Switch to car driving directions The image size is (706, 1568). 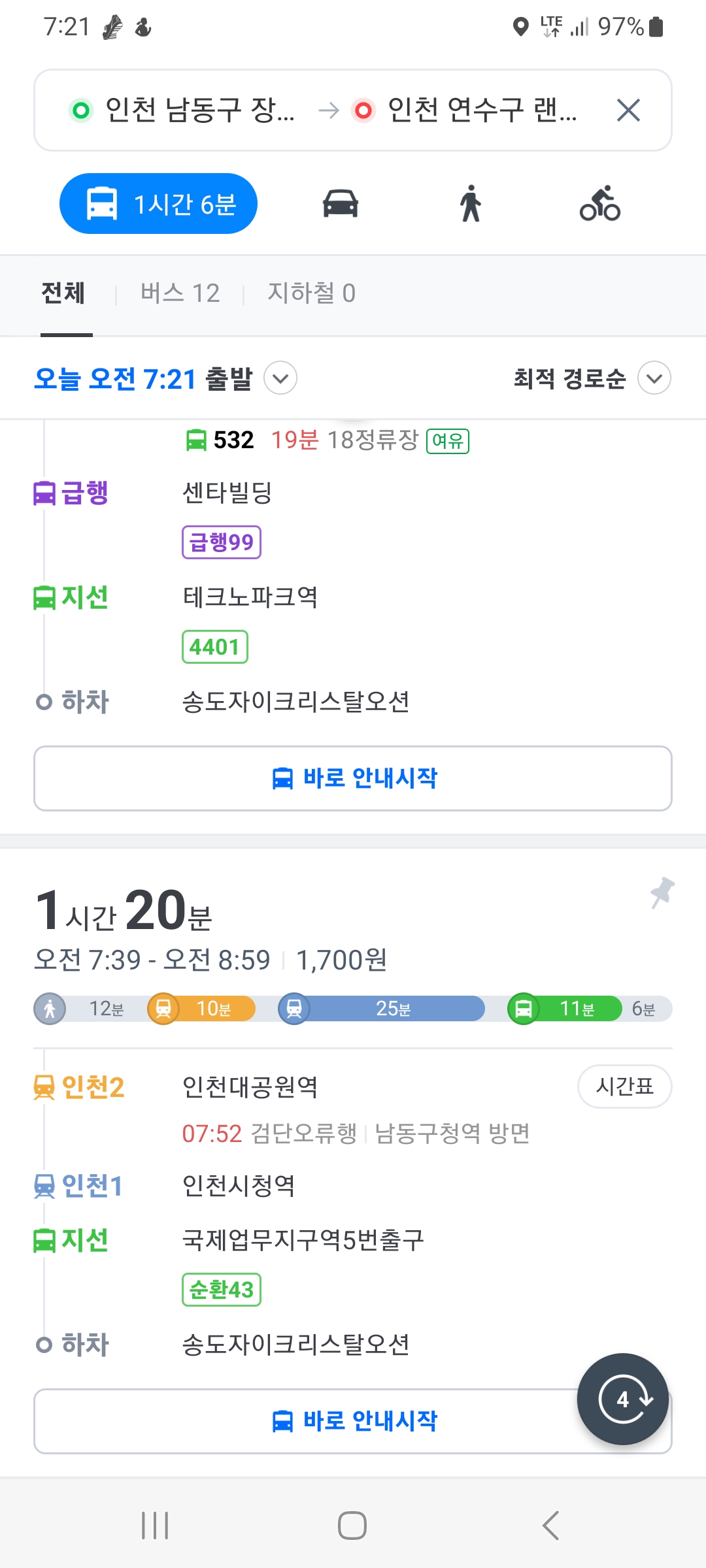pos(341,203)
